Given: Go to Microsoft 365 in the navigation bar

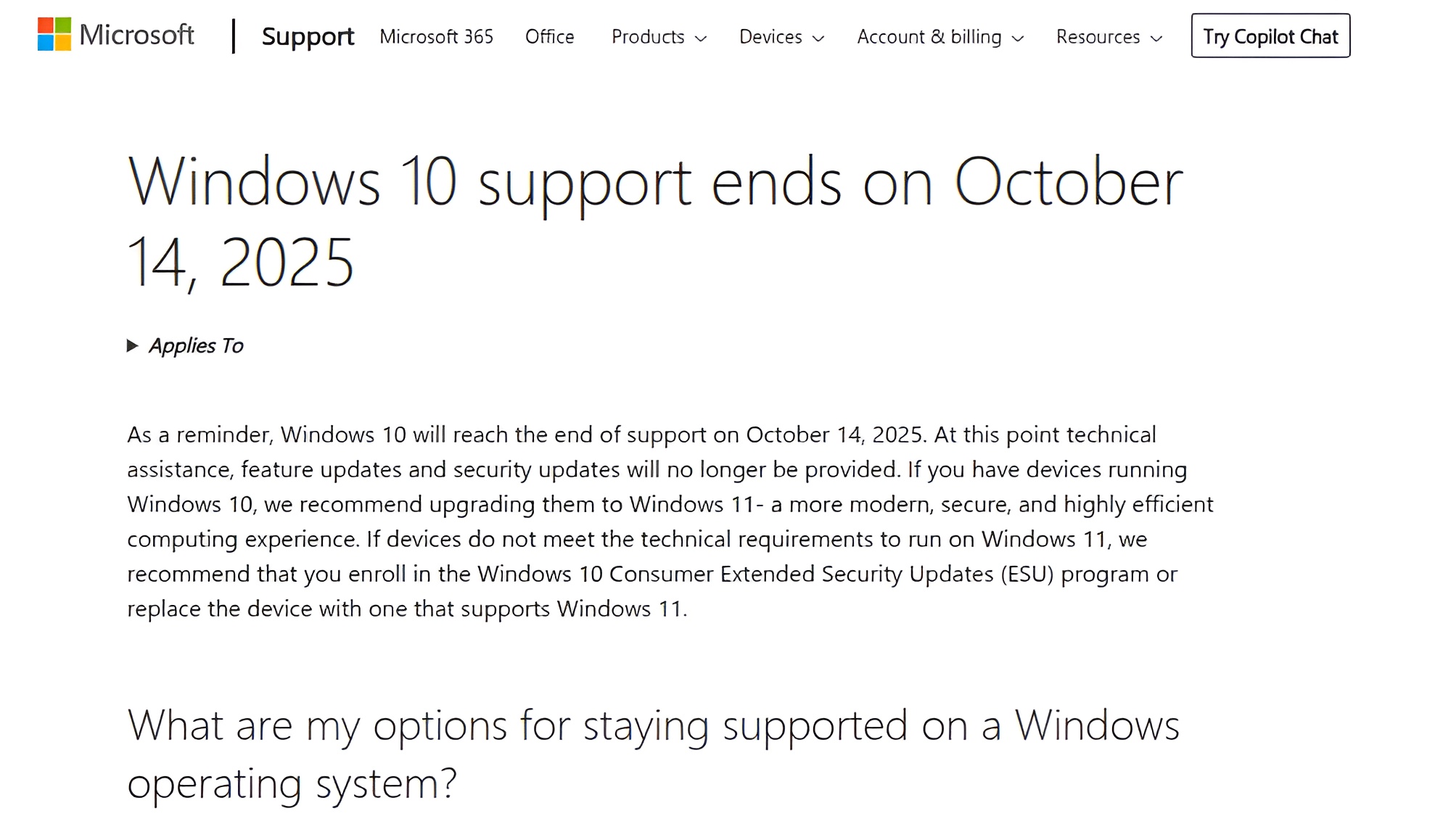Looking at the screenshot, I should 436,37.
